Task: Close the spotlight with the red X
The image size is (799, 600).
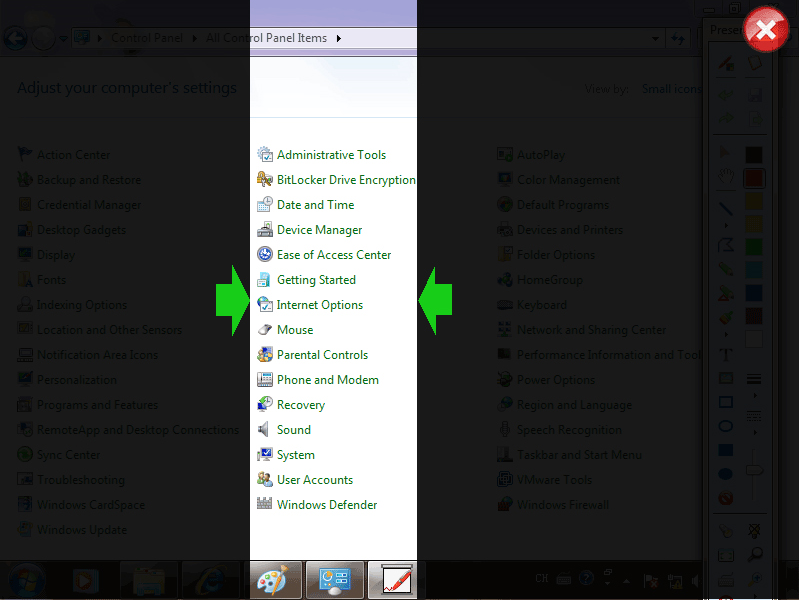Action: (x=766, y=29)
